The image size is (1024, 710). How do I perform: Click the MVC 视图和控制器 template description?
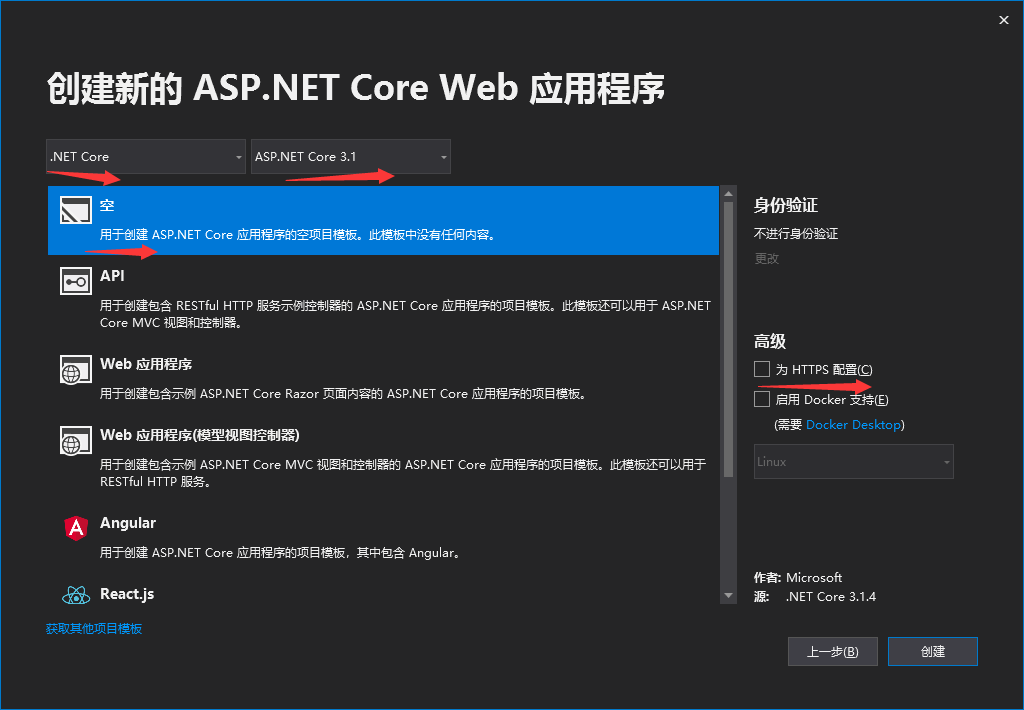tap(402, 473)
